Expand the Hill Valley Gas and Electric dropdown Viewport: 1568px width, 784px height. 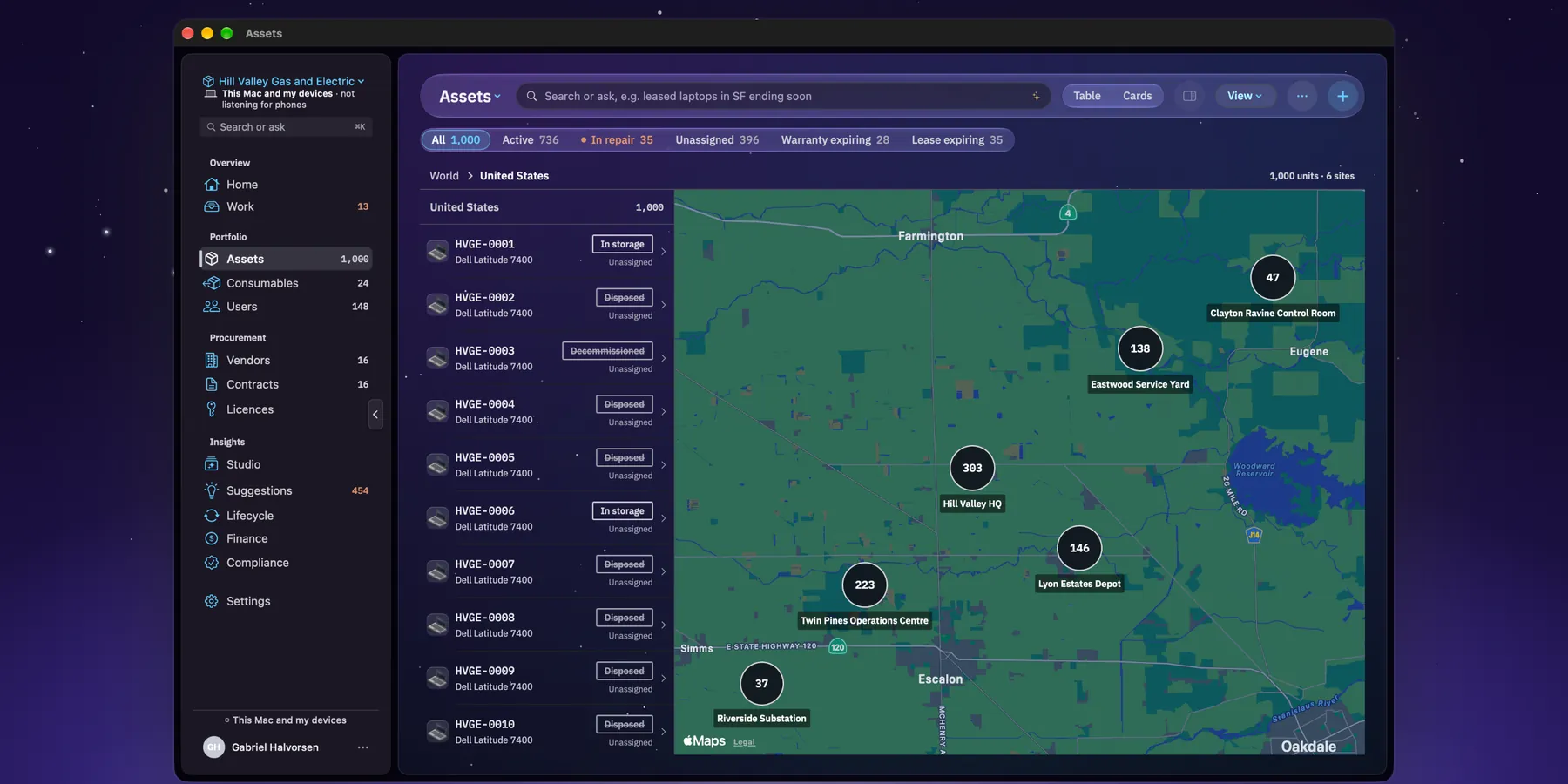[x=283, y=81]
